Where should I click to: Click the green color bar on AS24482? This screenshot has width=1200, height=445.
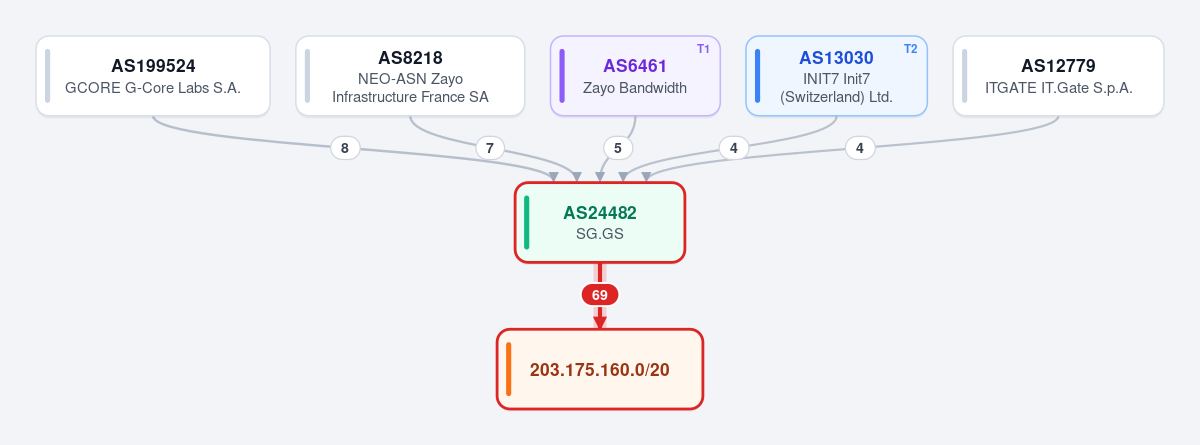[527, 222]
